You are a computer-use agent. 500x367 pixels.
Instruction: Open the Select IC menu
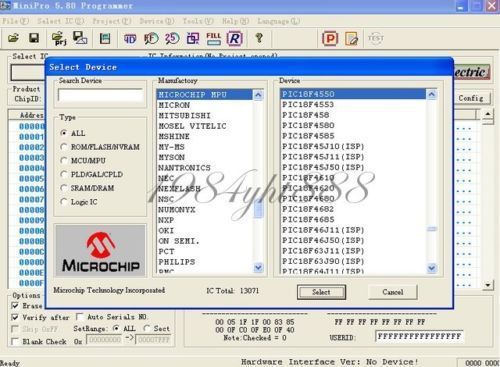[61, 21]
